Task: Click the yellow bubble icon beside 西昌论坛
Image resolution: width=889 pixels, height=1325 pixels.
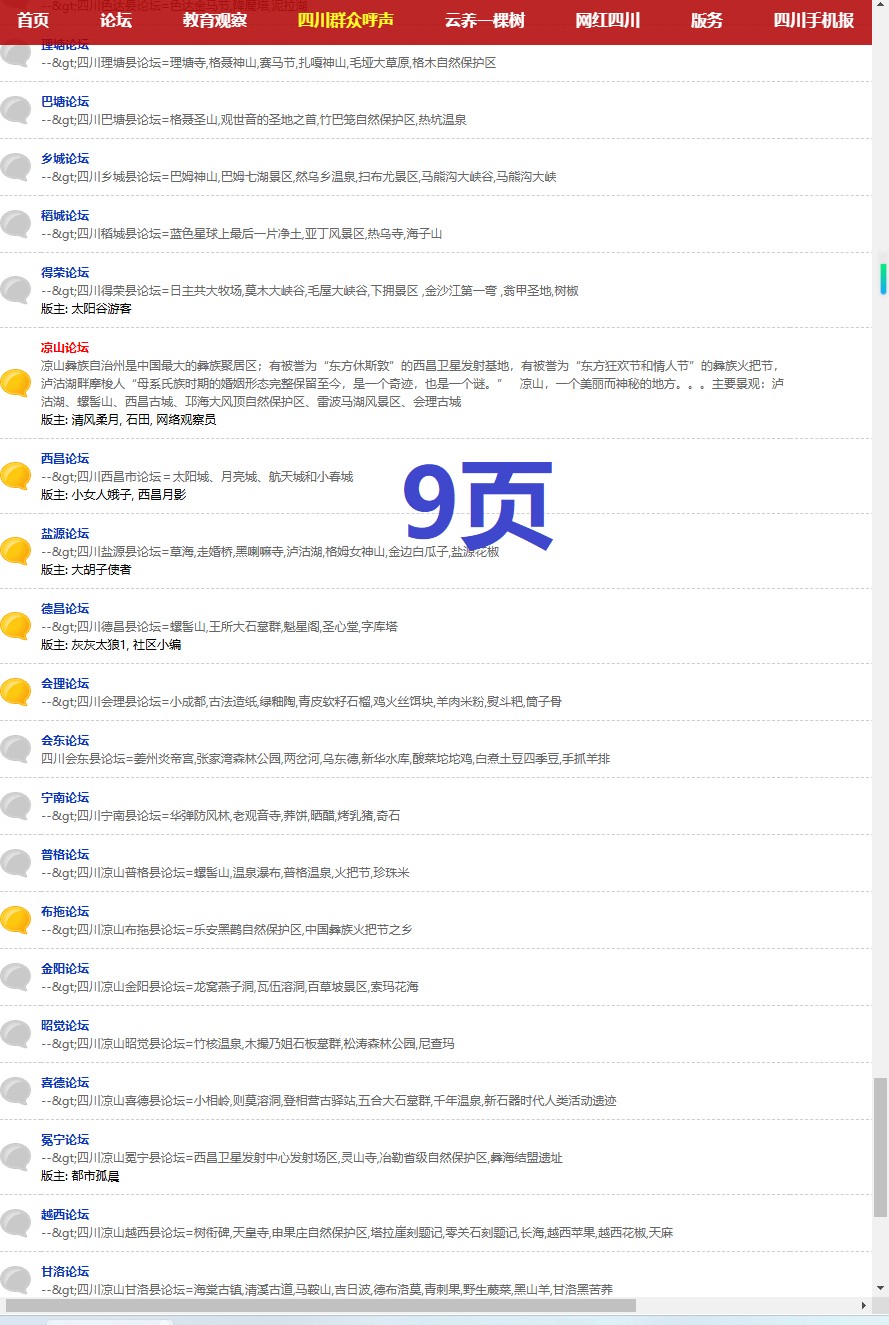Action: (16, 476)
